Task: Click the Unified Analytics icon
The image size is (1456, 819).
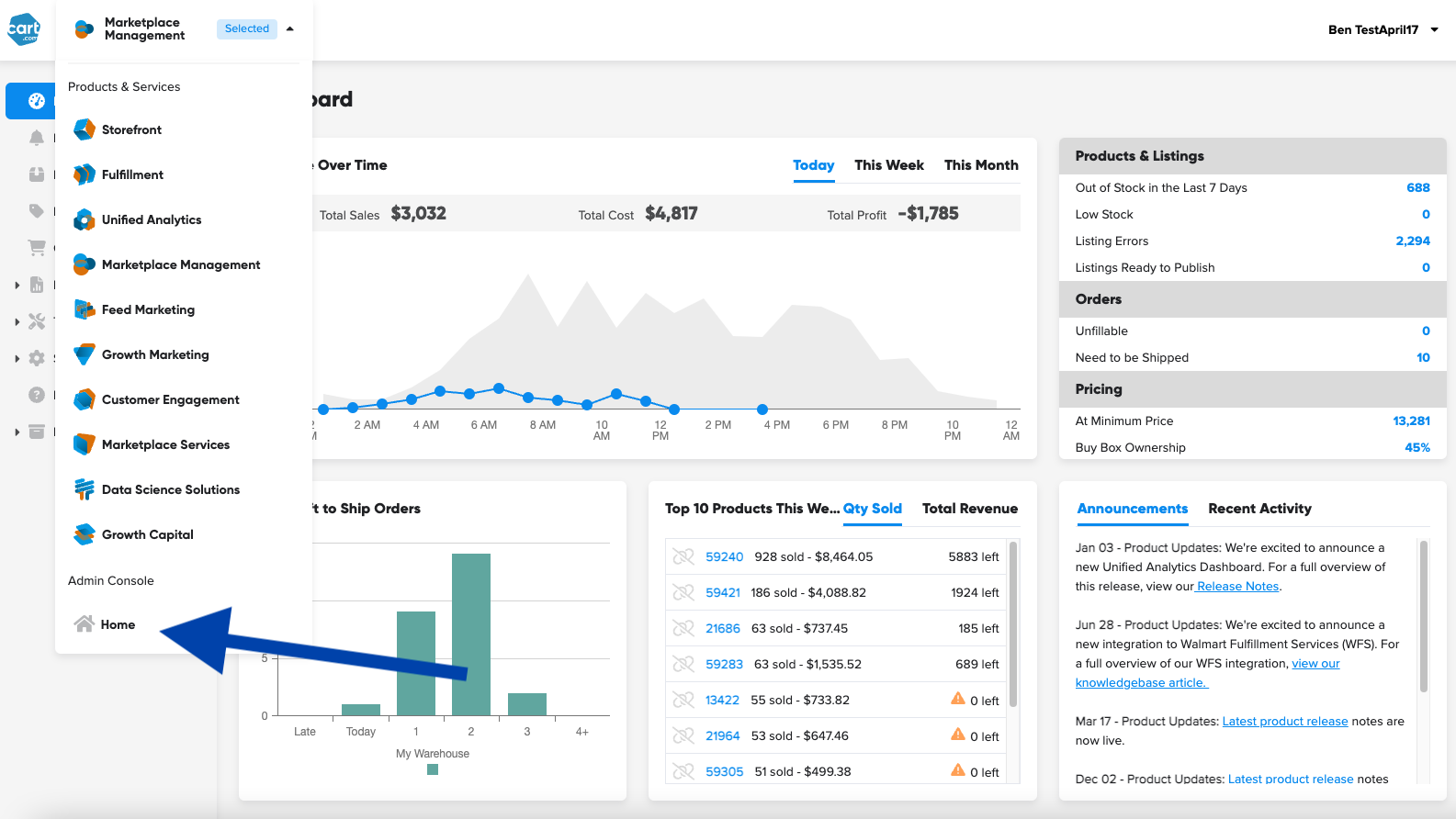Action: [85, 219]
